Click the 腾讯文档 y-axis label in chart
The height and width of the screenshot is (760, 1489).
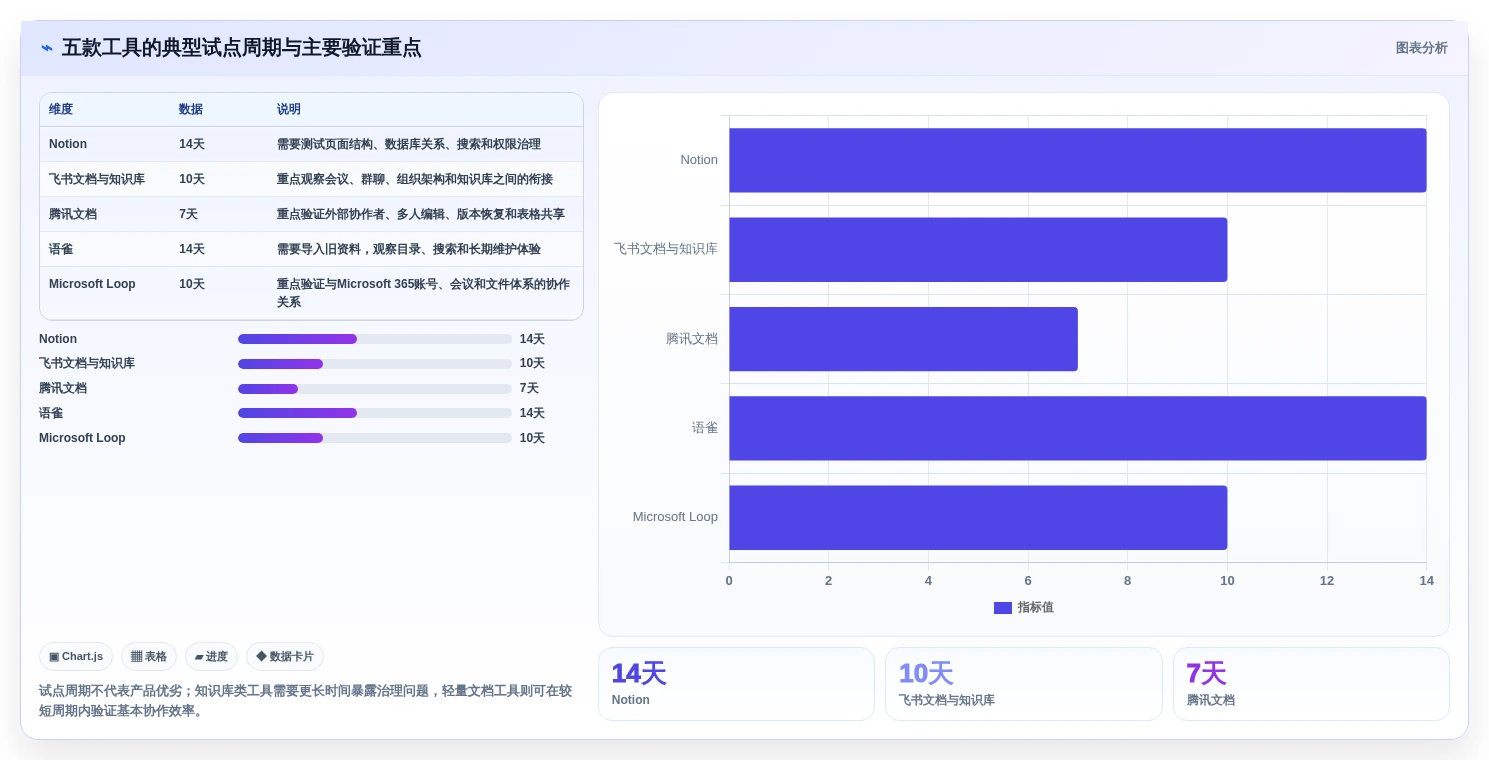click(x=692, y=339)
